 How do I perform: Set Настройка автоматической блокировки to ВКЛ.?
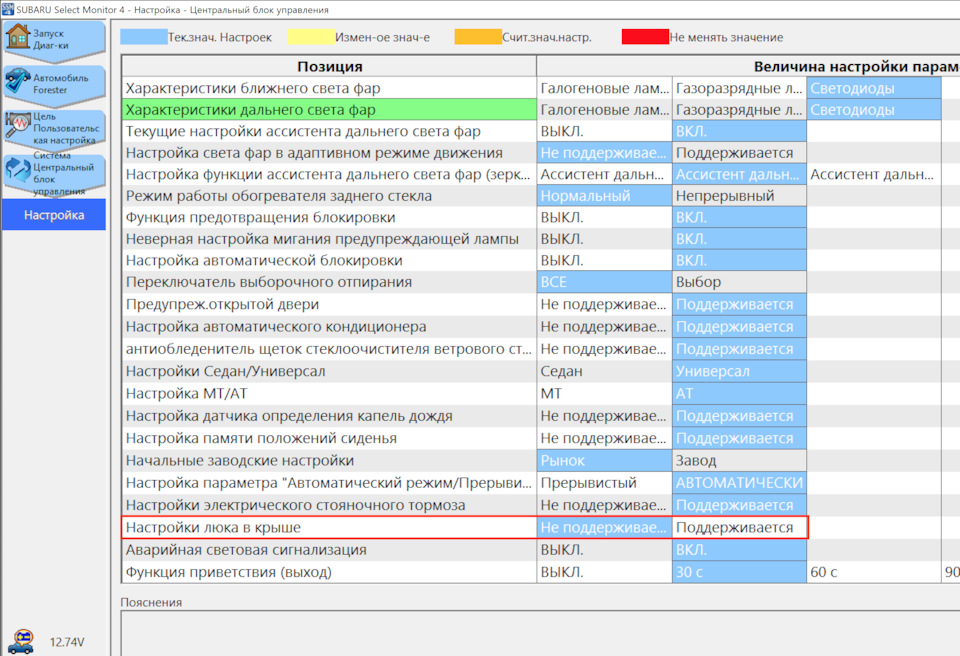pos(739,260)
